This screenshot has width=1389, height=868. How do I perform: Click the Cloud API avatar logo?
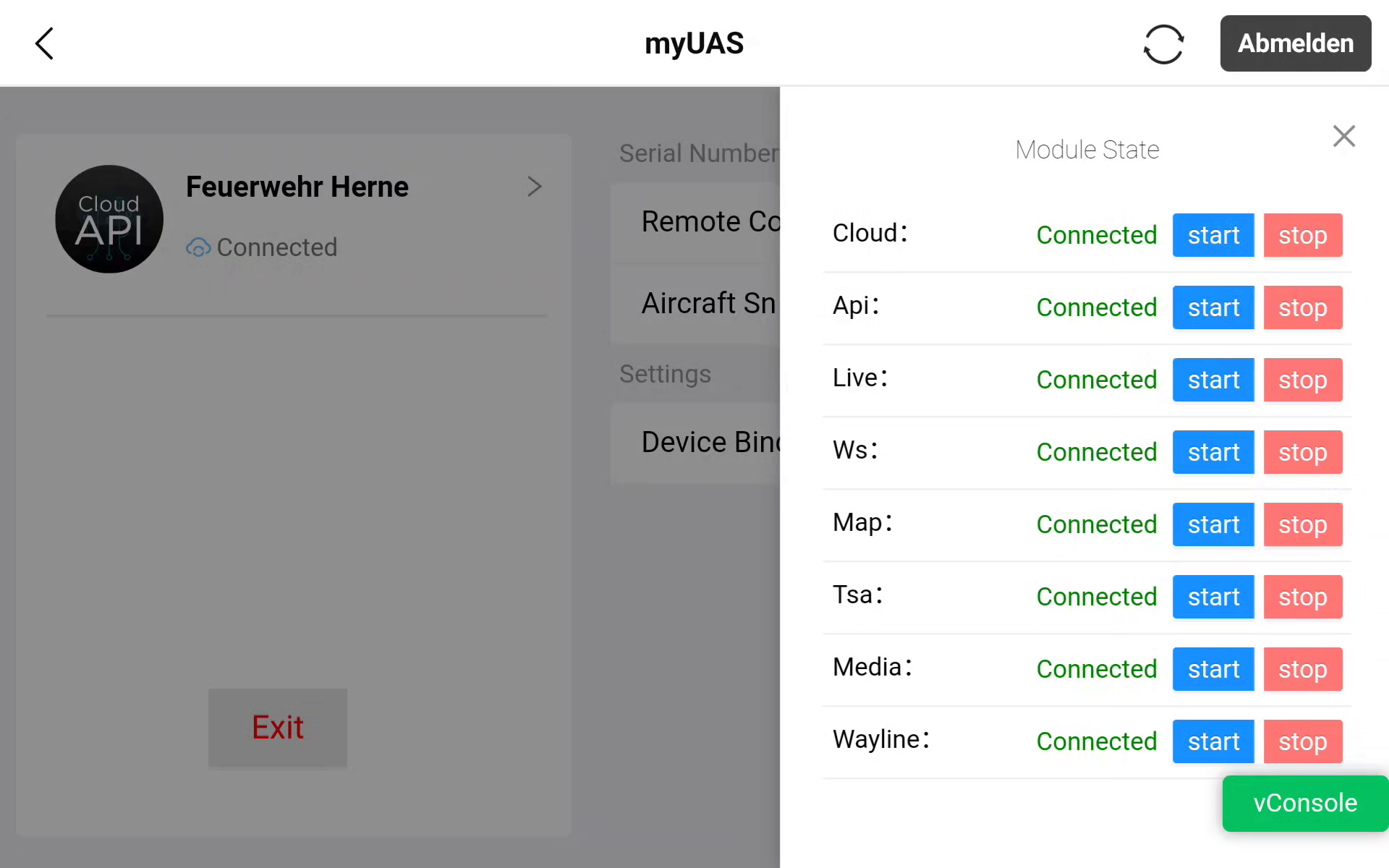(109, 219)
